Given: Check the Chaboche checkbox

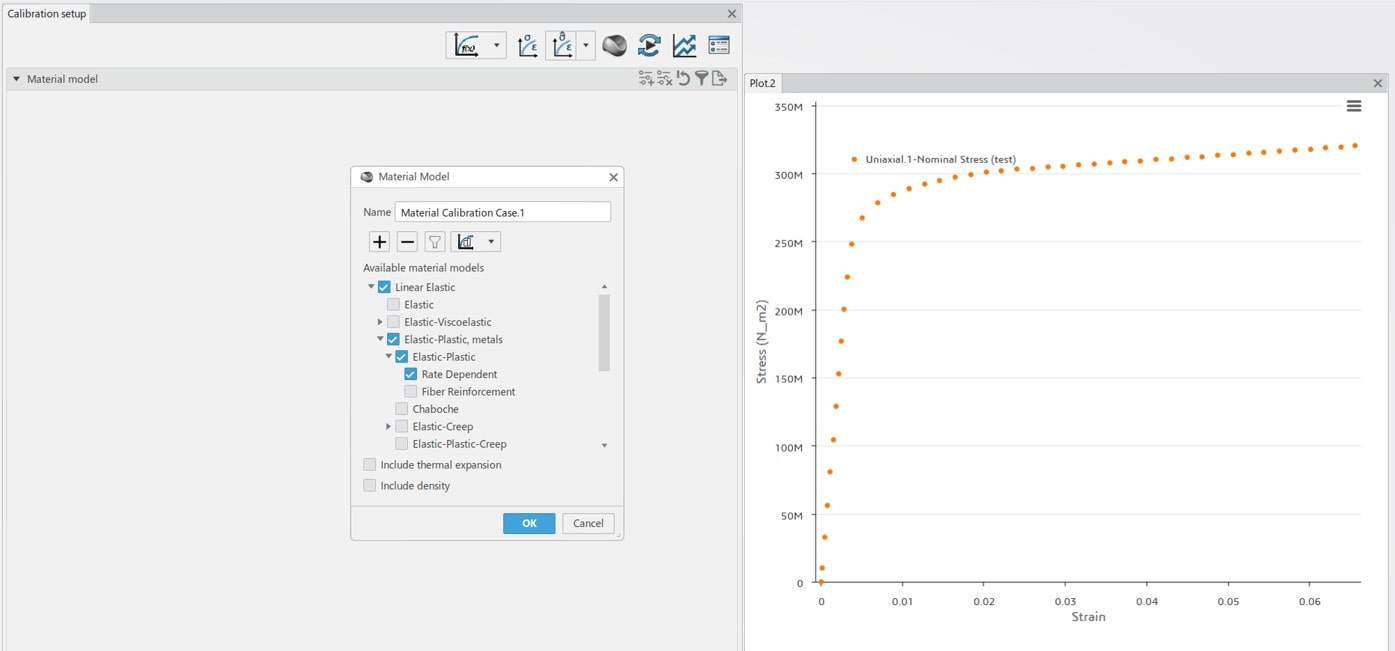Looking at the screenshot, I should 402,409.
